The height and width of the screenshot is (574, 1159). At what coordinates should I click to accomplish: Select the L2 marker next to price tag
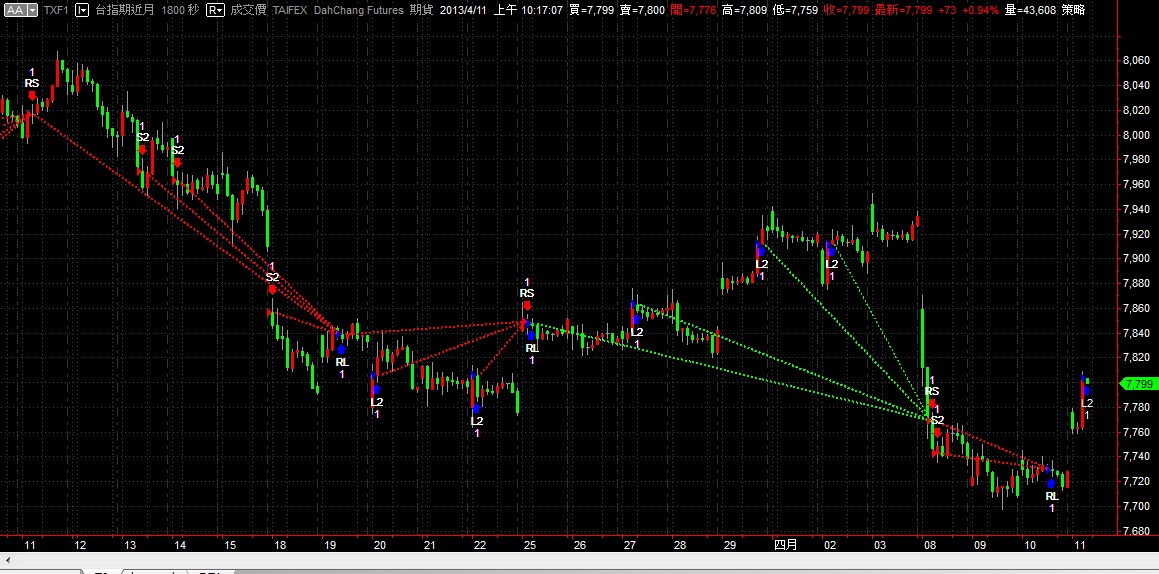click(1087, 403)
